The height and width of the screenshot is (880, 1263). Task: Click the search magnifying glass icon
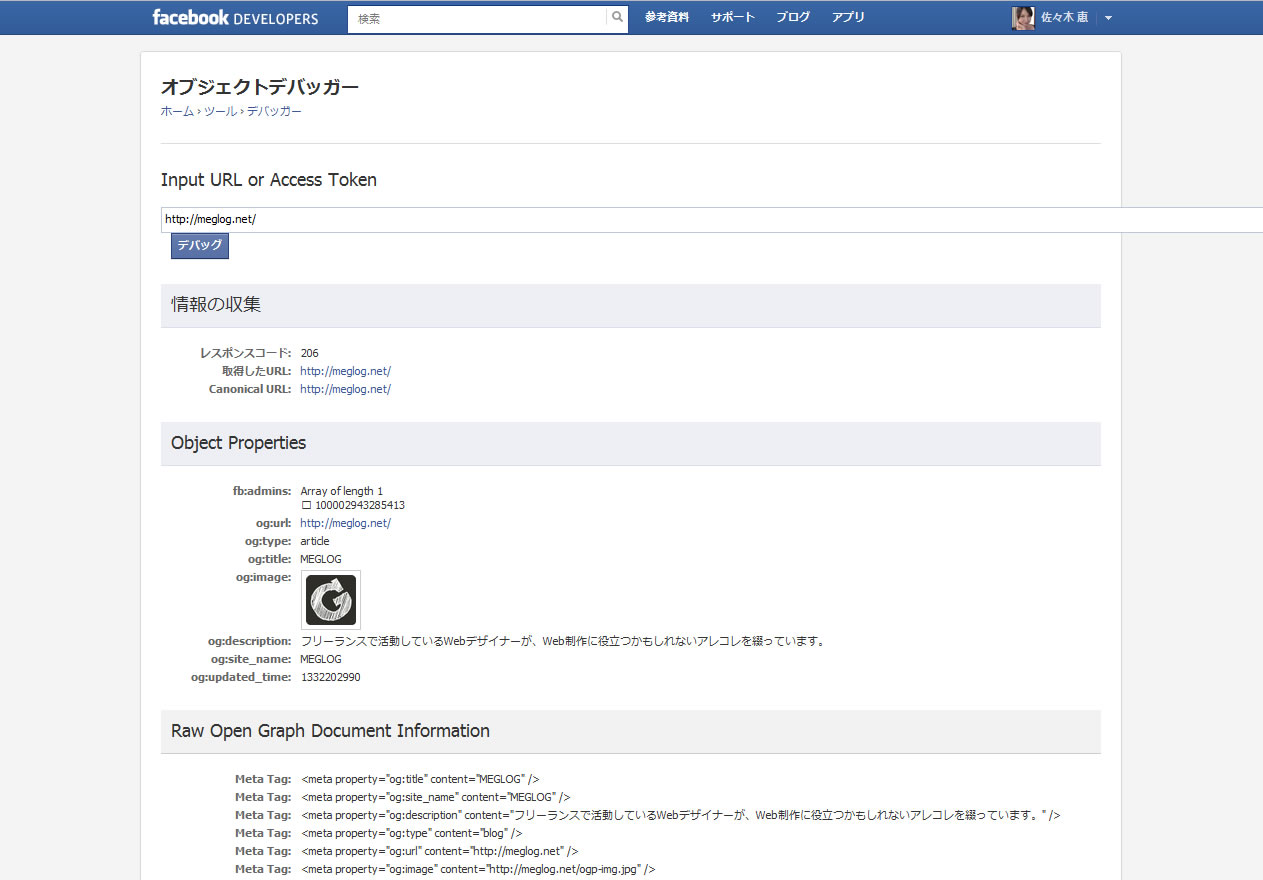(x=617, y=17)
